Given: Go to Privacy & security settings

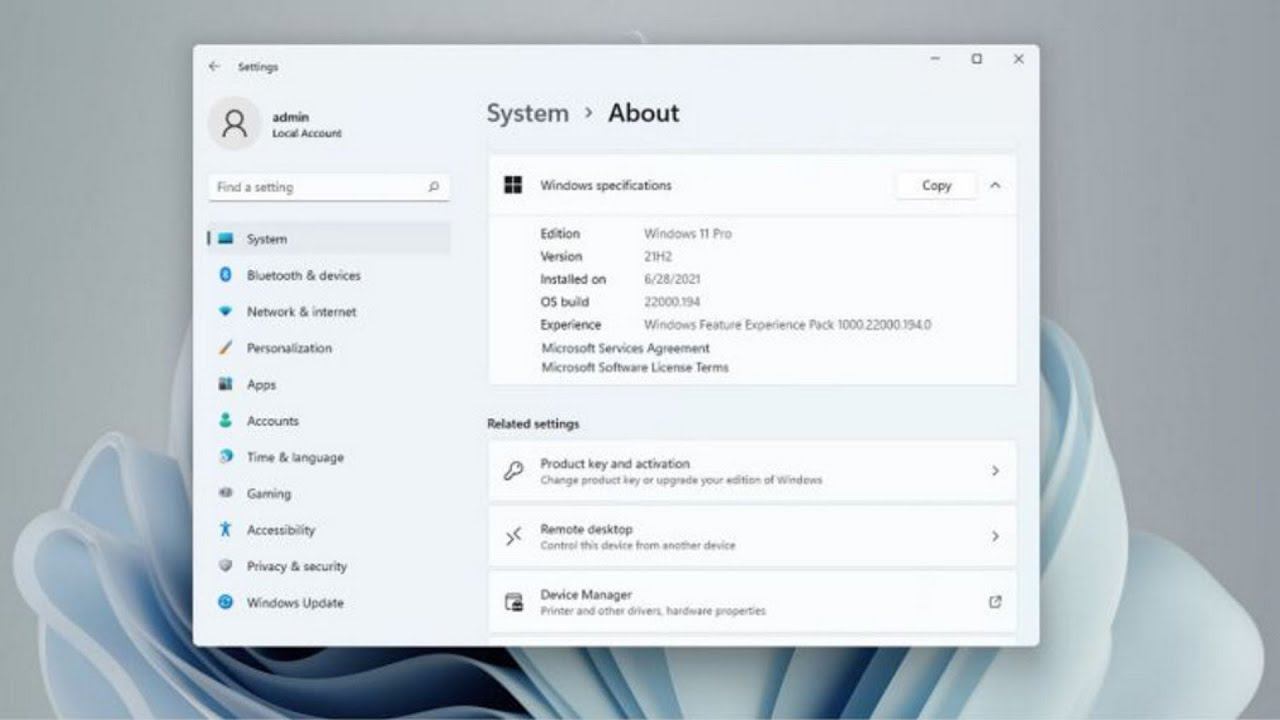Looking at the screenshot, I should [x=329, y=566].
